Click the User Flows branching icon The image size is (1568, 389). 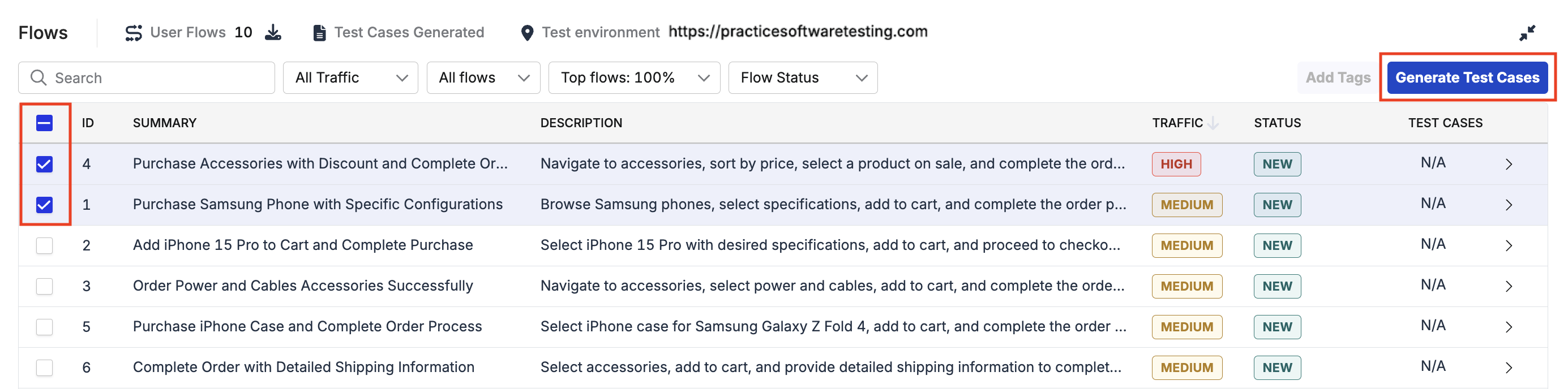[x=134, y=32]
